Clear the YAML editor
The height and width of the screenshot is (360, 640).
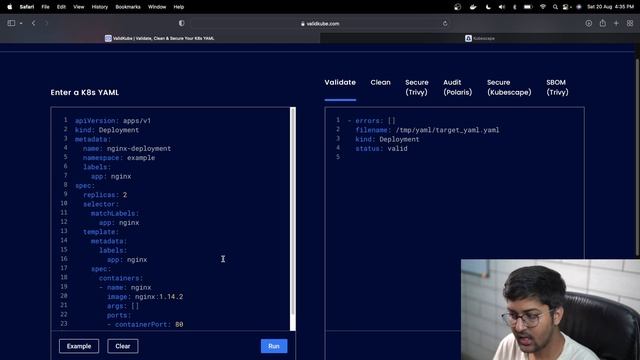(x=122, y=346)
